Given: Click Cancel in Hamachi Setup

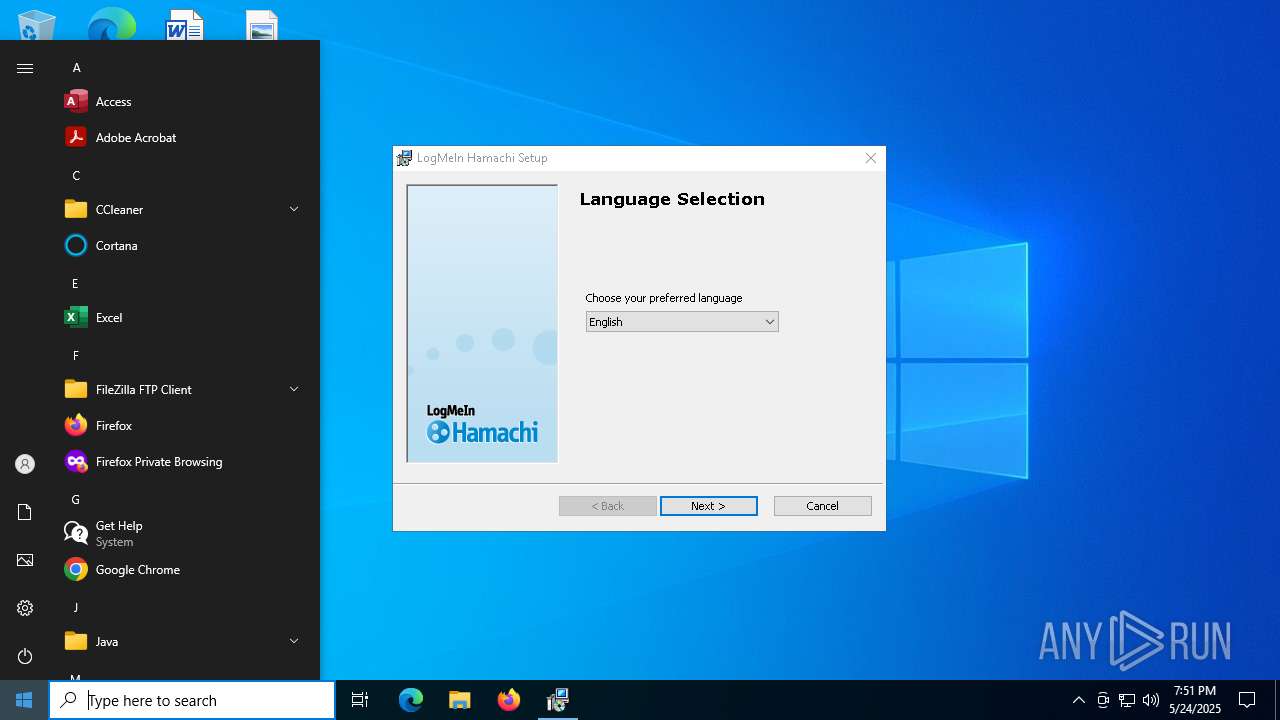Looking at the screenshot, I should [x=822, y=506].
